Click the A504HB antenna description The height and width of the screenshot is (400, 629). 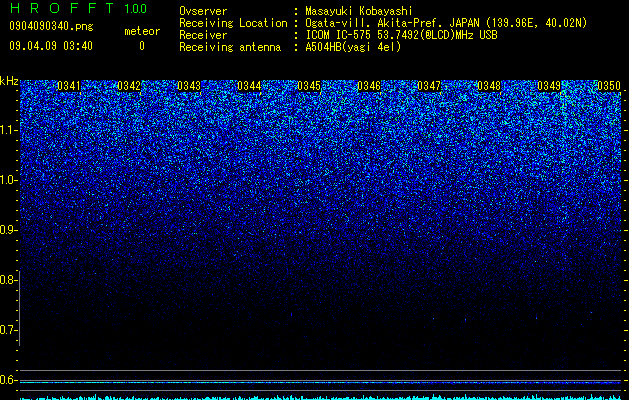pos(353,47)
